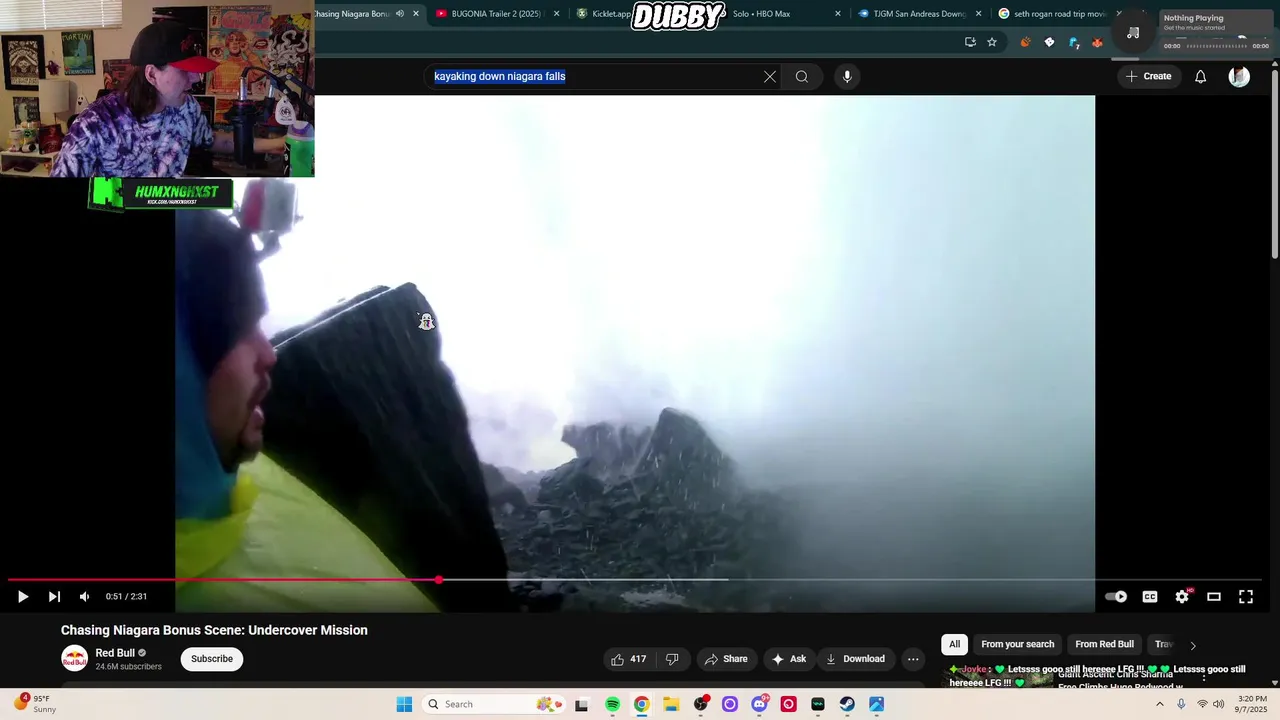Select 'From your search' chip
The width and height of the screenshot is (1280, 720).
(x=1017, y=644)
